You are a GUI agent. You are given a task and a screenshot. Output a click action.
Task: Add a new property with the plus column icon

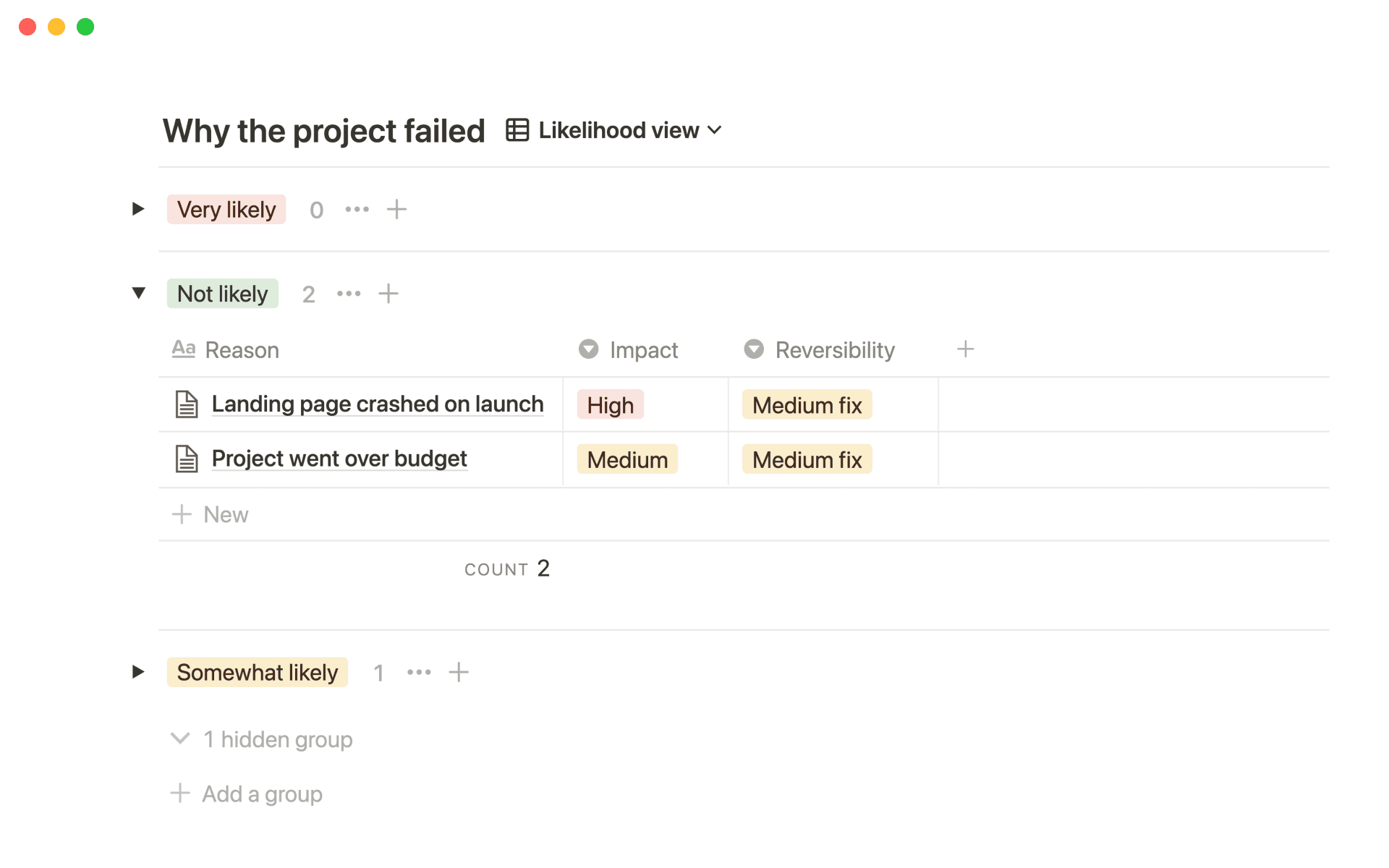(x=965, y=349)
